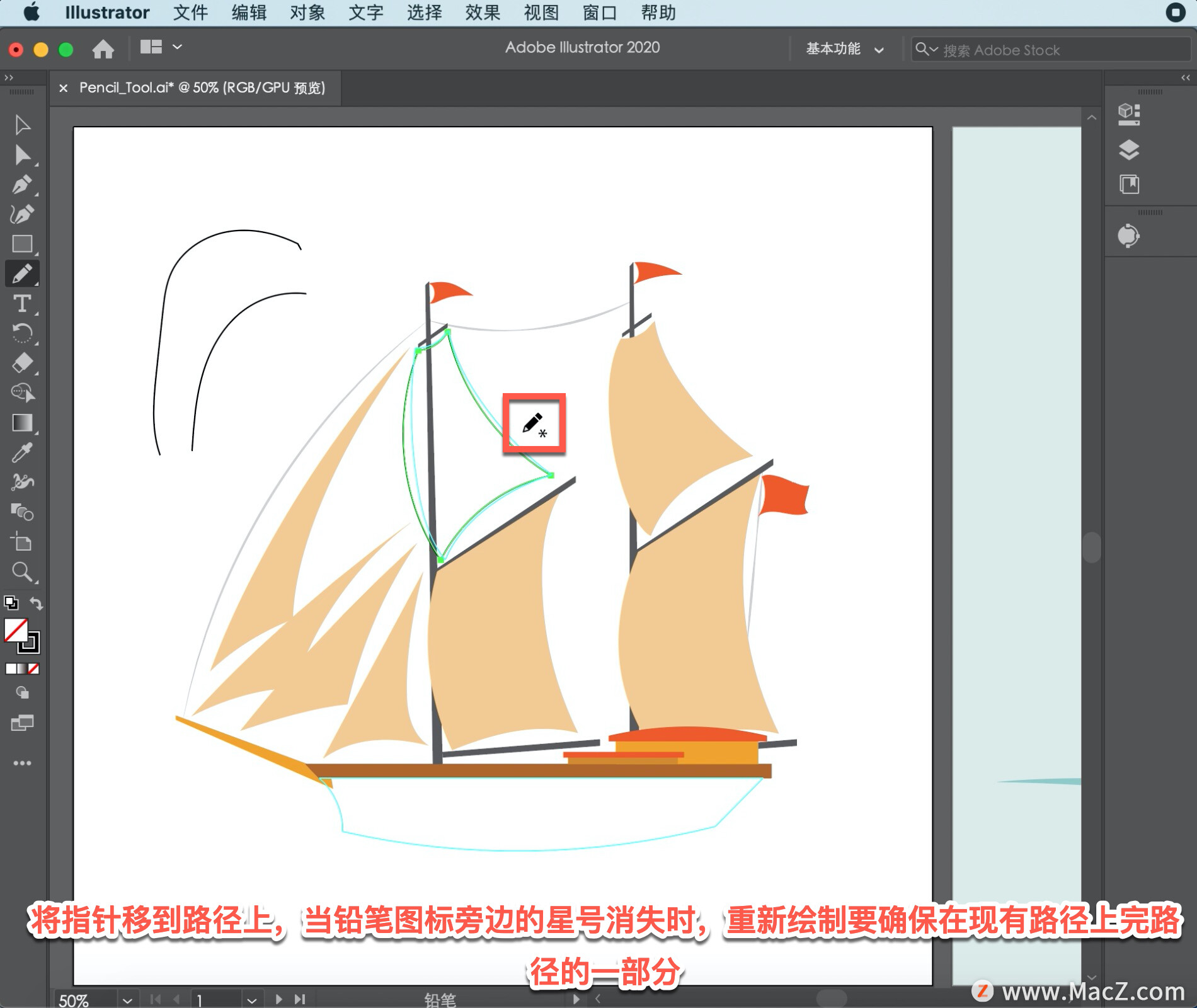Select the Blend tool
Image resolution: width=1197 pixels, height=1008 pixels.
[22, 512]
